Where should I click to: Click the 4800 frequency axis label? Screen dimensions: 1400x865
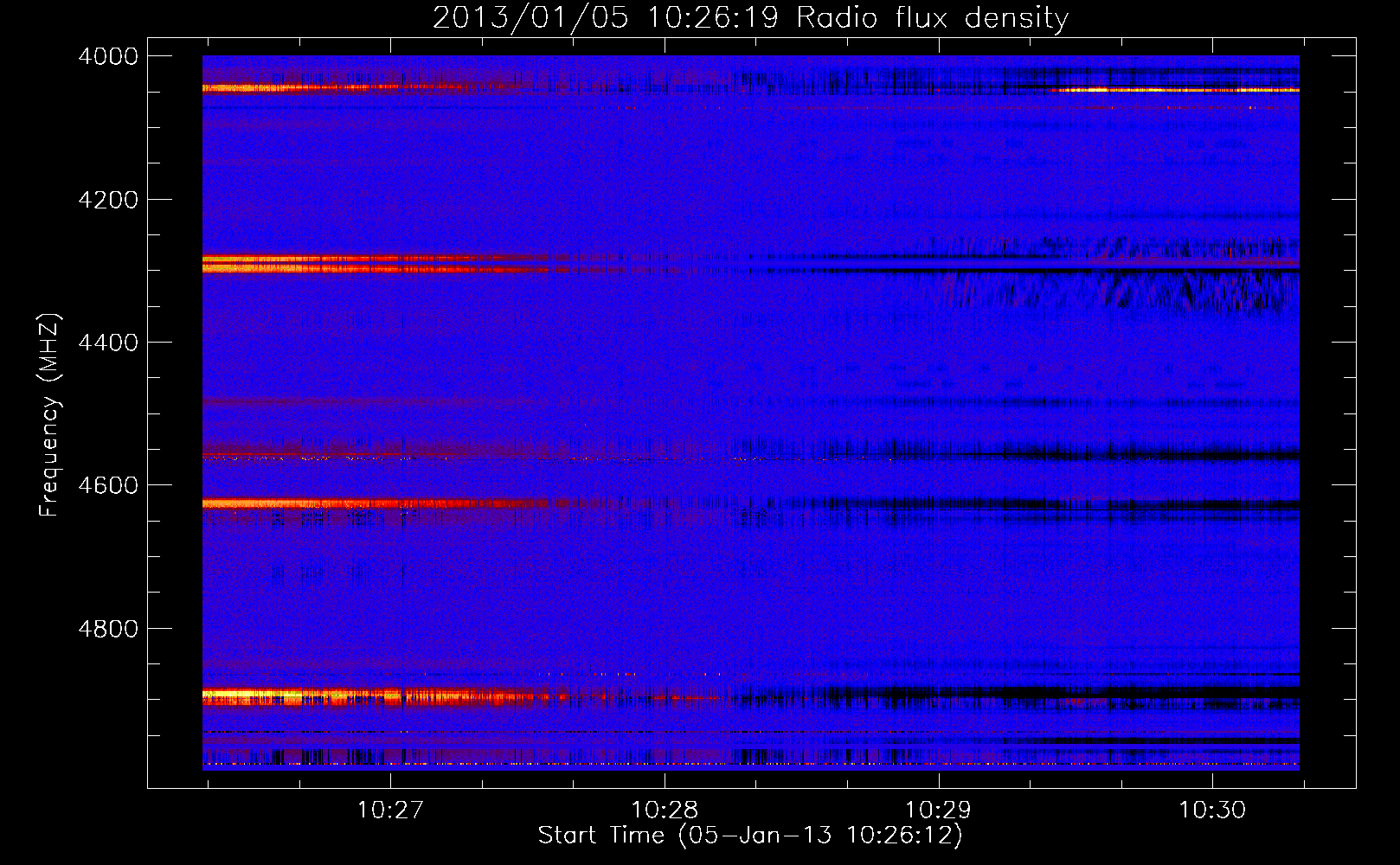(108, 629)
